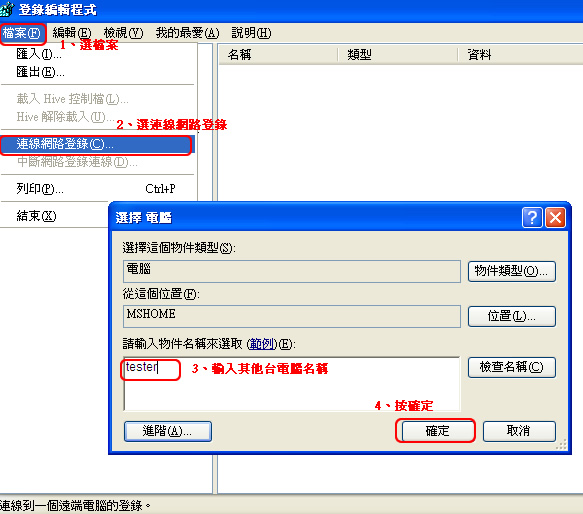Close the 選擇 電腦 dialog

(555, 218)
